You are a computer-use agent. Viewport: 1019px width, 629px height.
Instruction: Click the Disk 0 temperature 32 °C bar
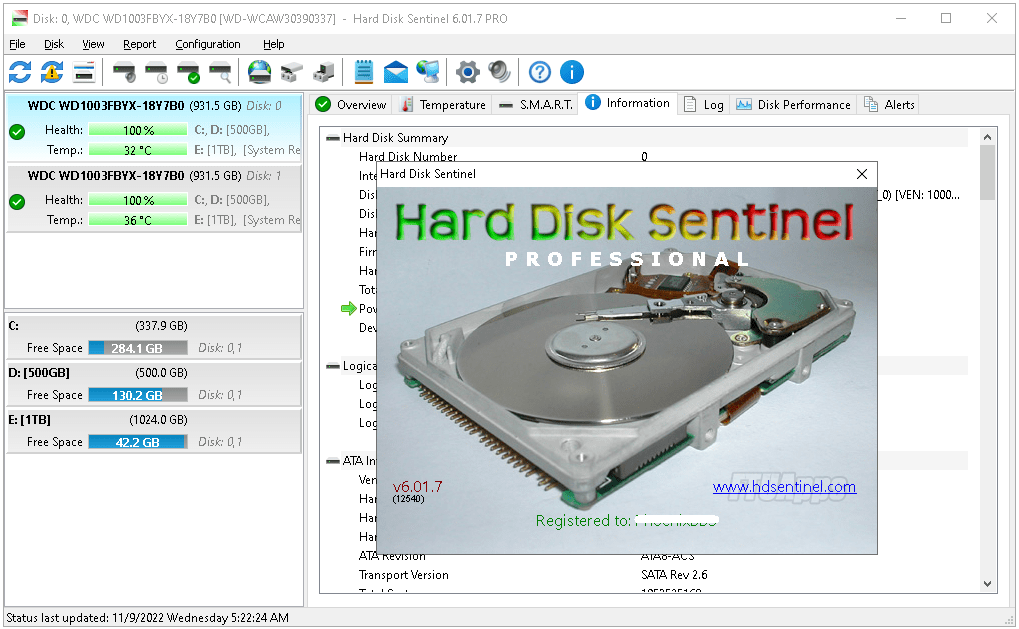(x=138, y=150)
